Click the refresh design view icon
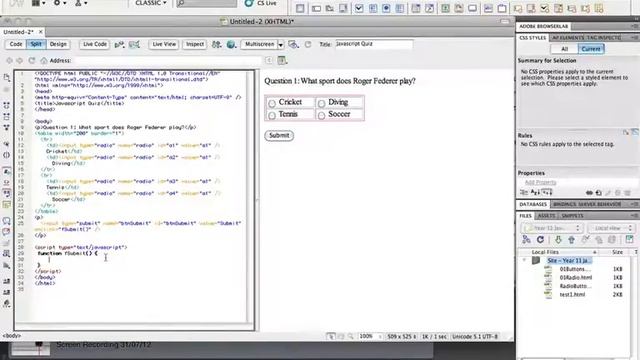 pos(308,44)
